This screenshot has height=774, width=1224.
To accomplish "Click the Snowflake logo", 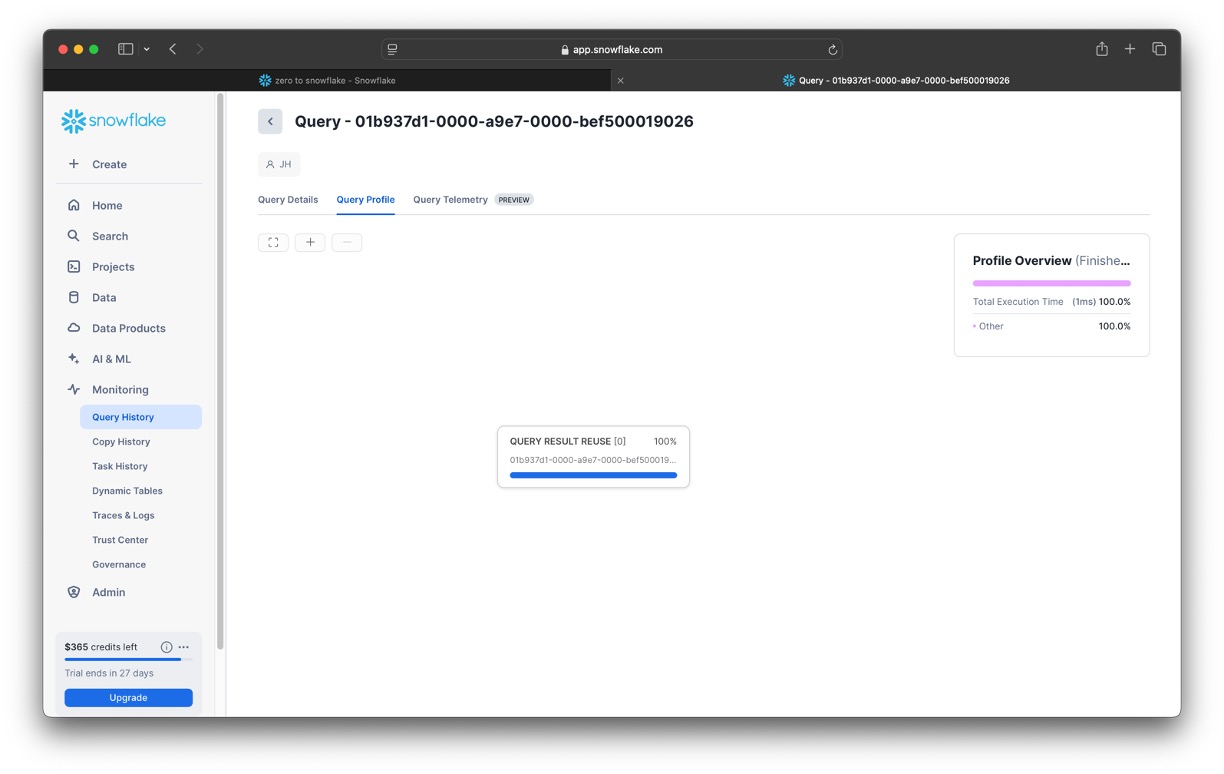I will click(x=113, y=121).
